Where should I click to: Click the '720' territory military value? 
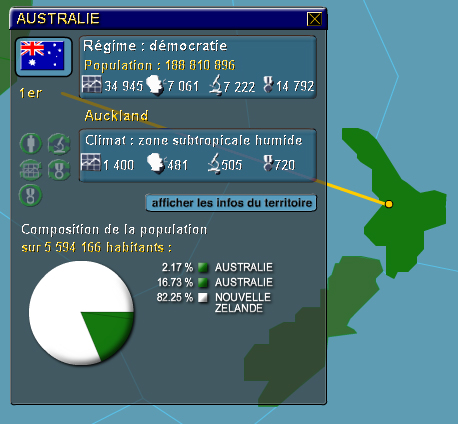pyautogui.click(x=285, y=165)
